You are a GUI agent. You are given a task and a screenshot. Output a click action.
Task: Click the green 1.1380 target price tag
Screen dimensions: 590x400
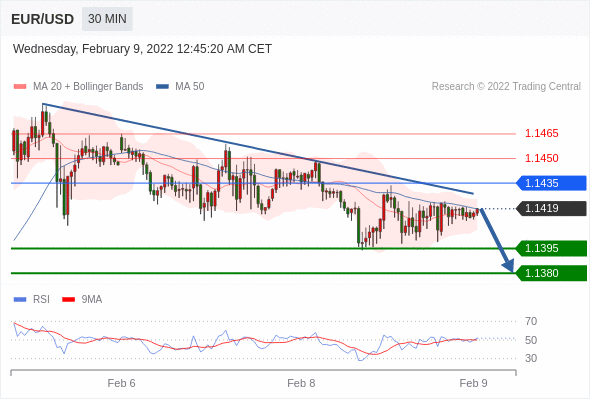pyautogui.click(x=551, y=273)
